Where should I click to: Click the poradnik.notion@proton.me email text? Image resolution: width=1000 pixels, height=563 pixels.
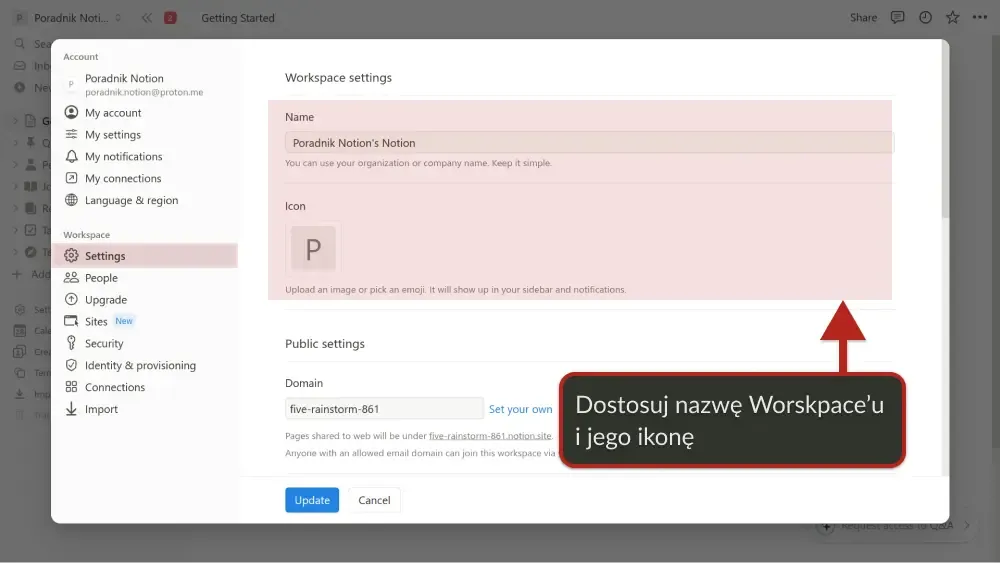pos(144,92)
